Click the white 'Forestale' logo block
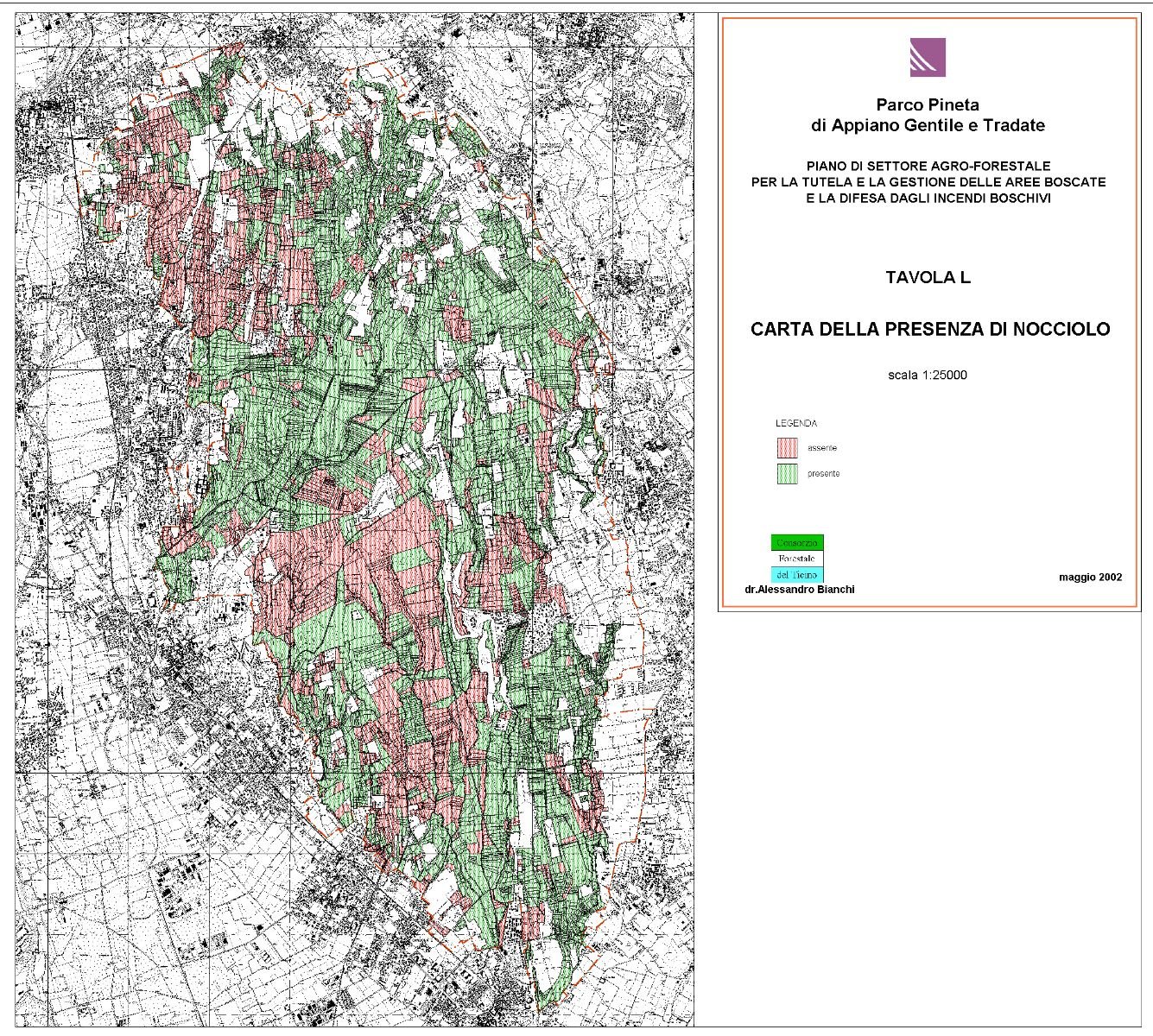 797,559
